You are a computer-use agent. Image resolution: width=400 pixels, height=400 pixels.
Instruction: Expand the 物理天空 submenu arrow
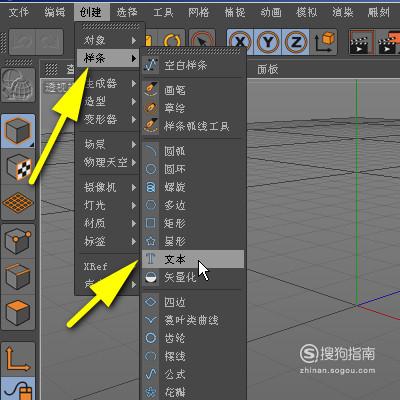tap(134, 162)
